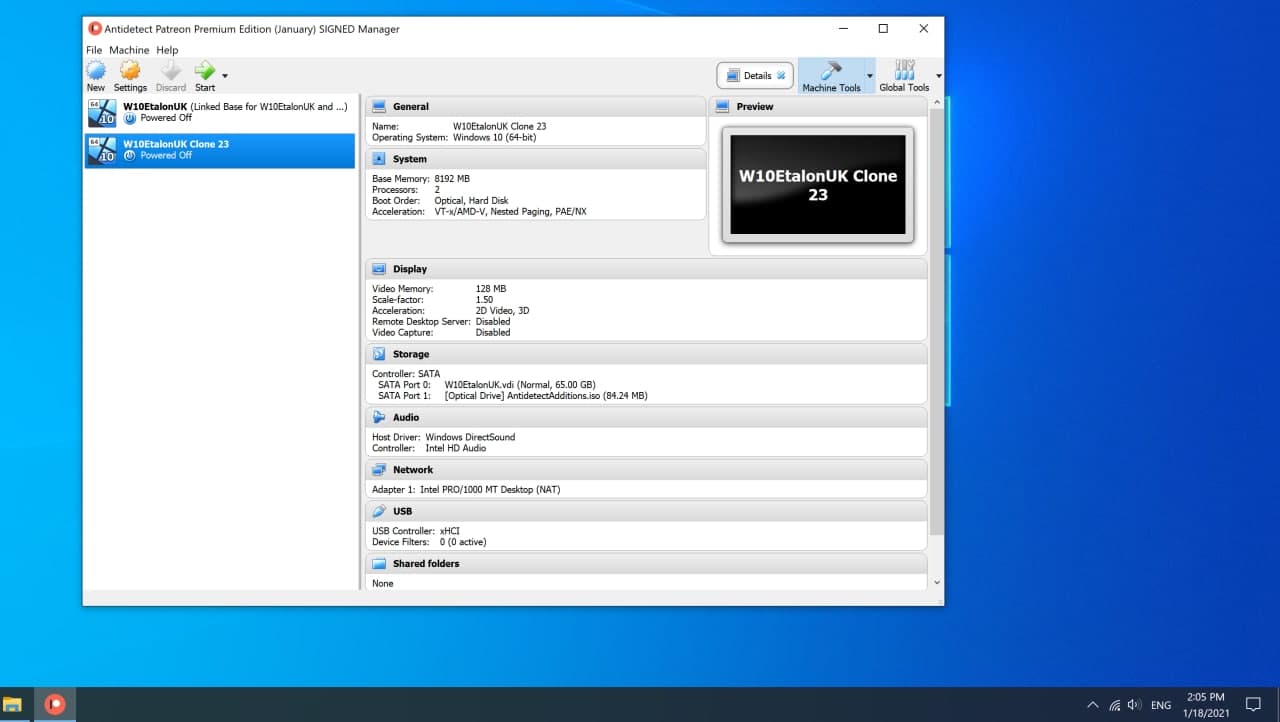Open the Help menu
1280x722 pixels.
click(167, 50)
